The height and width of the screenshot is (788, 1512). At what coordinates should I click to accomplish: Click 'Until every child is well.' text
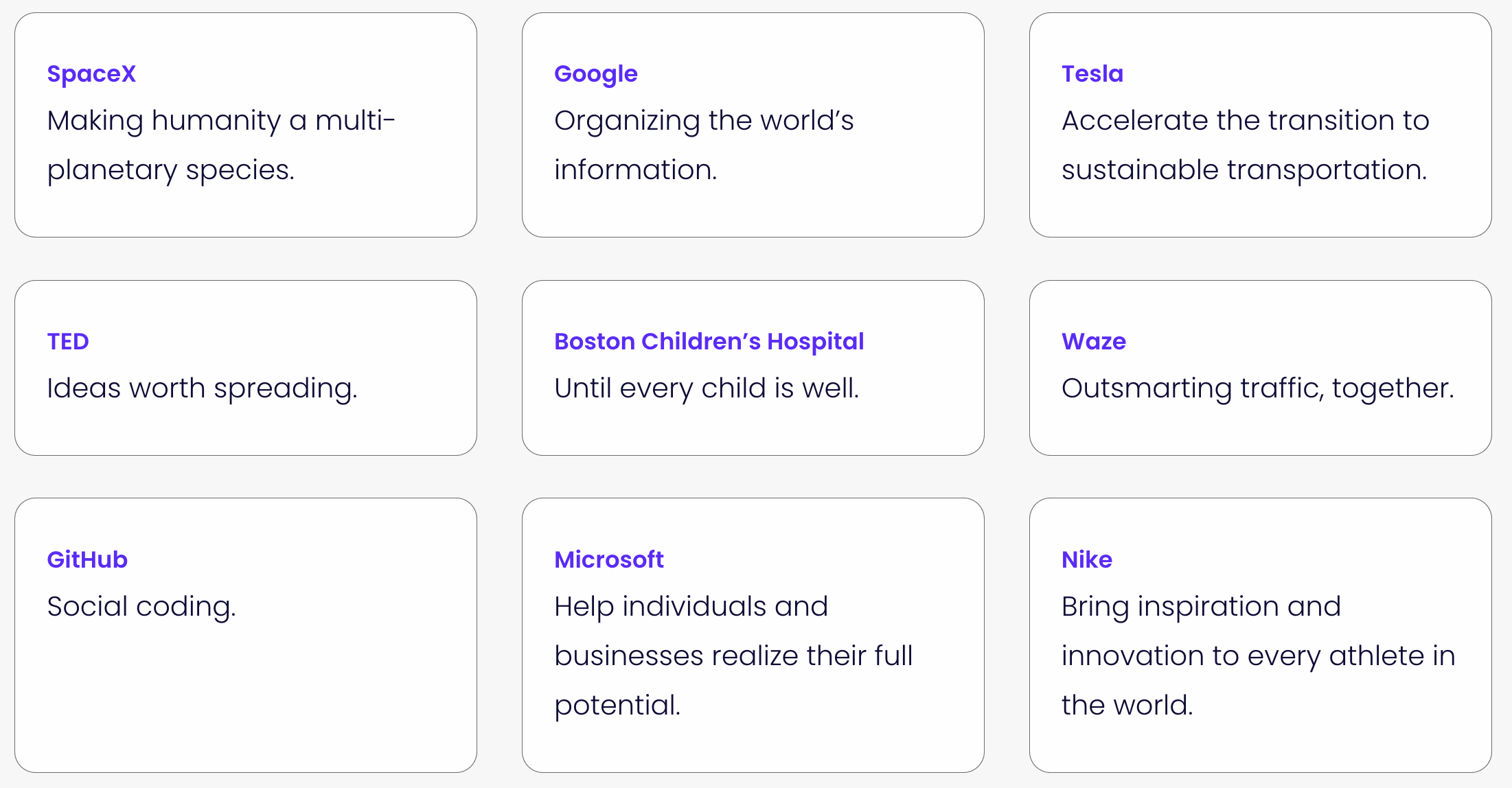point(707,389)
